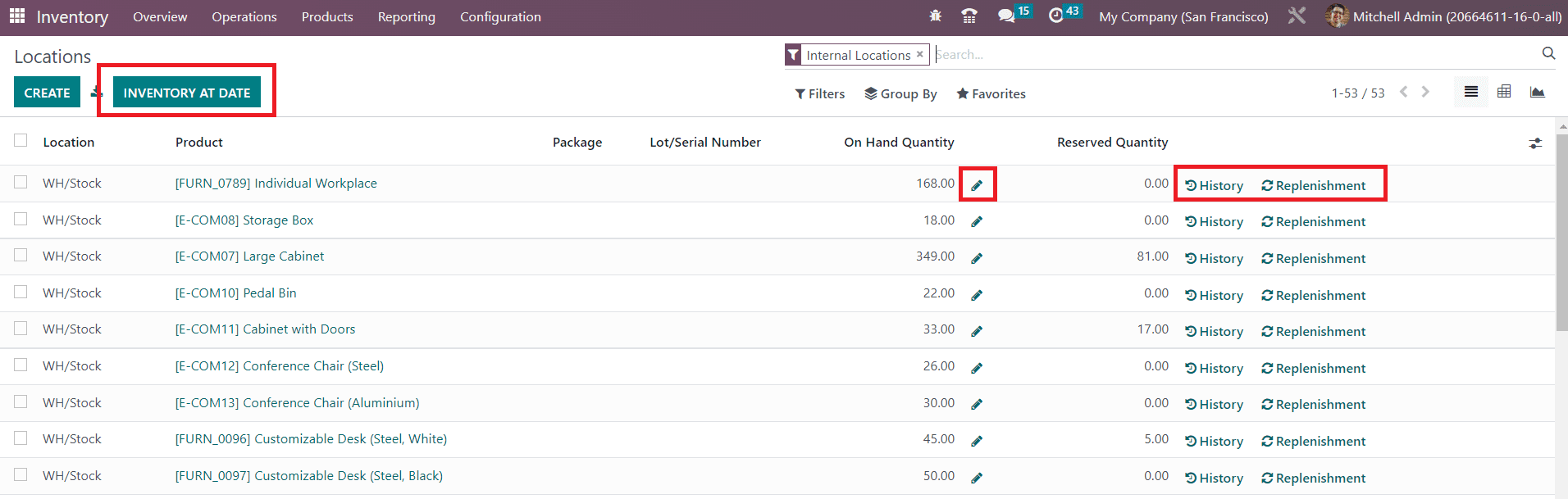Screen dimensions: 1568x499
Task: Open the clock activities icon
Action: (1056, 16)
